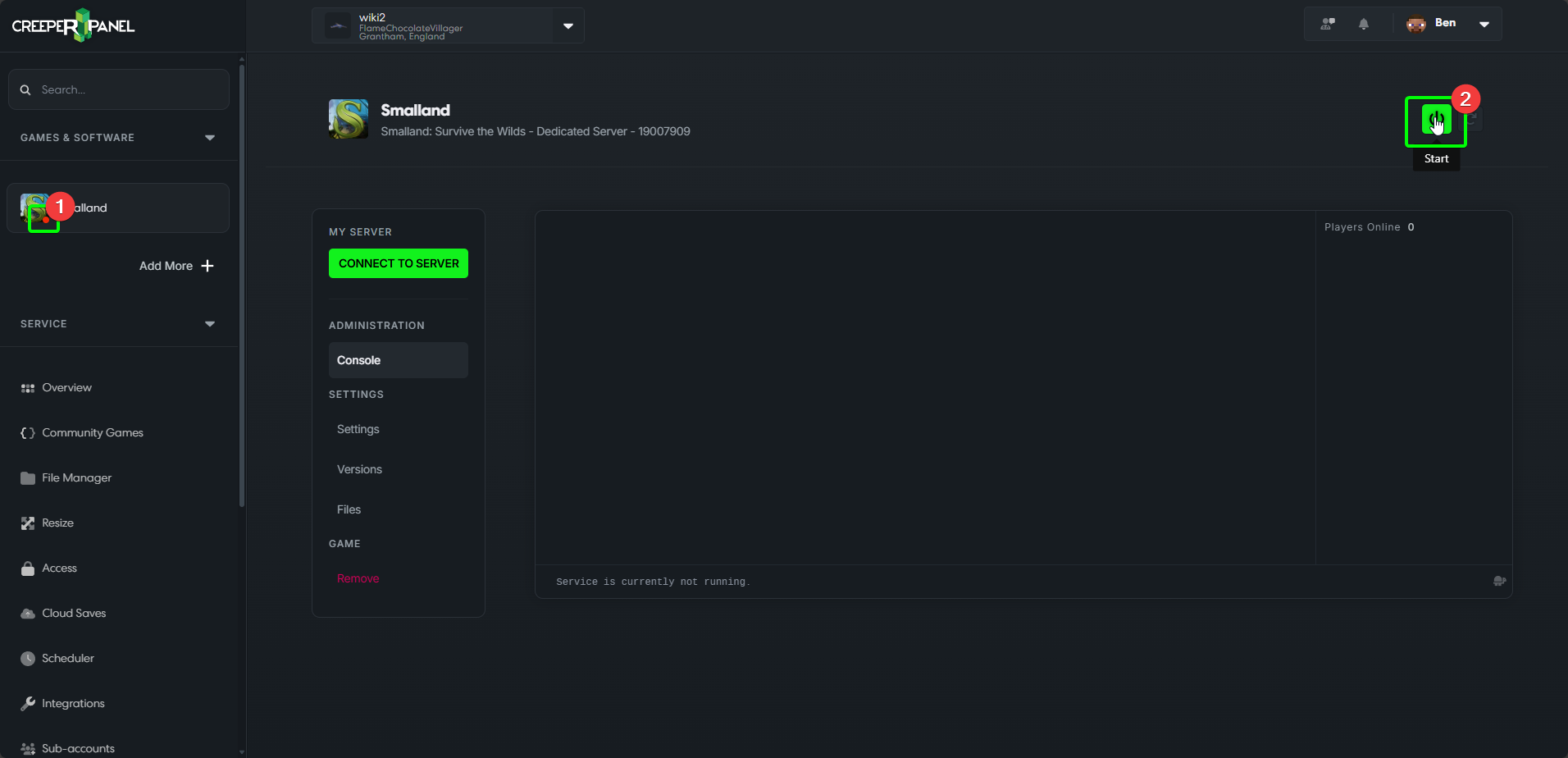The width and height of the screenshot is (1568, 758).
Task: Open the wiki2 server selector dropdown
Action: click(x=568, y=25)
